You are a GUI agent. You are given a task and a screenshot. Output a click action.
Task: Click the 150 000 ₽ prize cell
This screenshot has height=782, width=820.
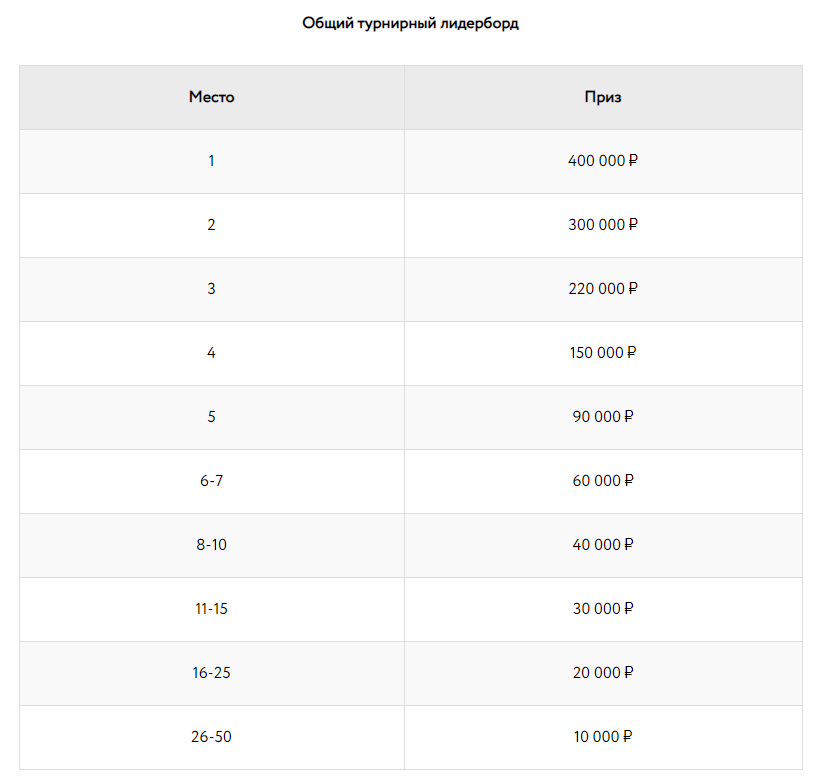point(603,353)
